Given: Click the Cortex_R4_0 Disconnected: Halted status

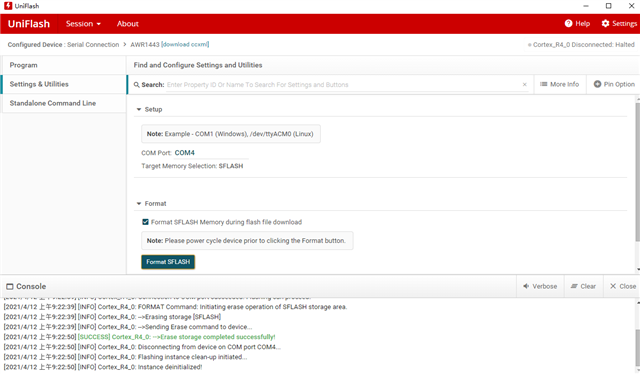Looking at the screenshot, I should point(581,45).
